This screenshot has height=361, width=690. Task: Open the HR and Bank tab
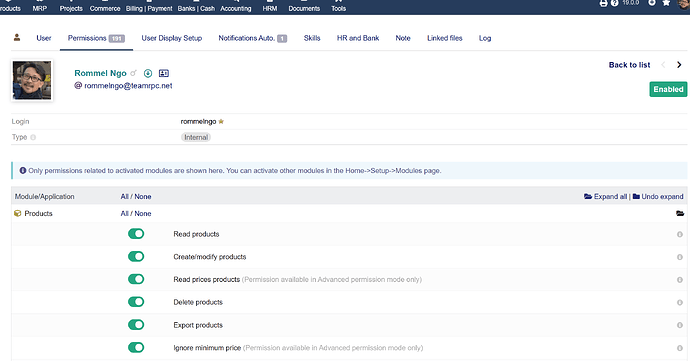pyautogui.click(x=358, y=38)
